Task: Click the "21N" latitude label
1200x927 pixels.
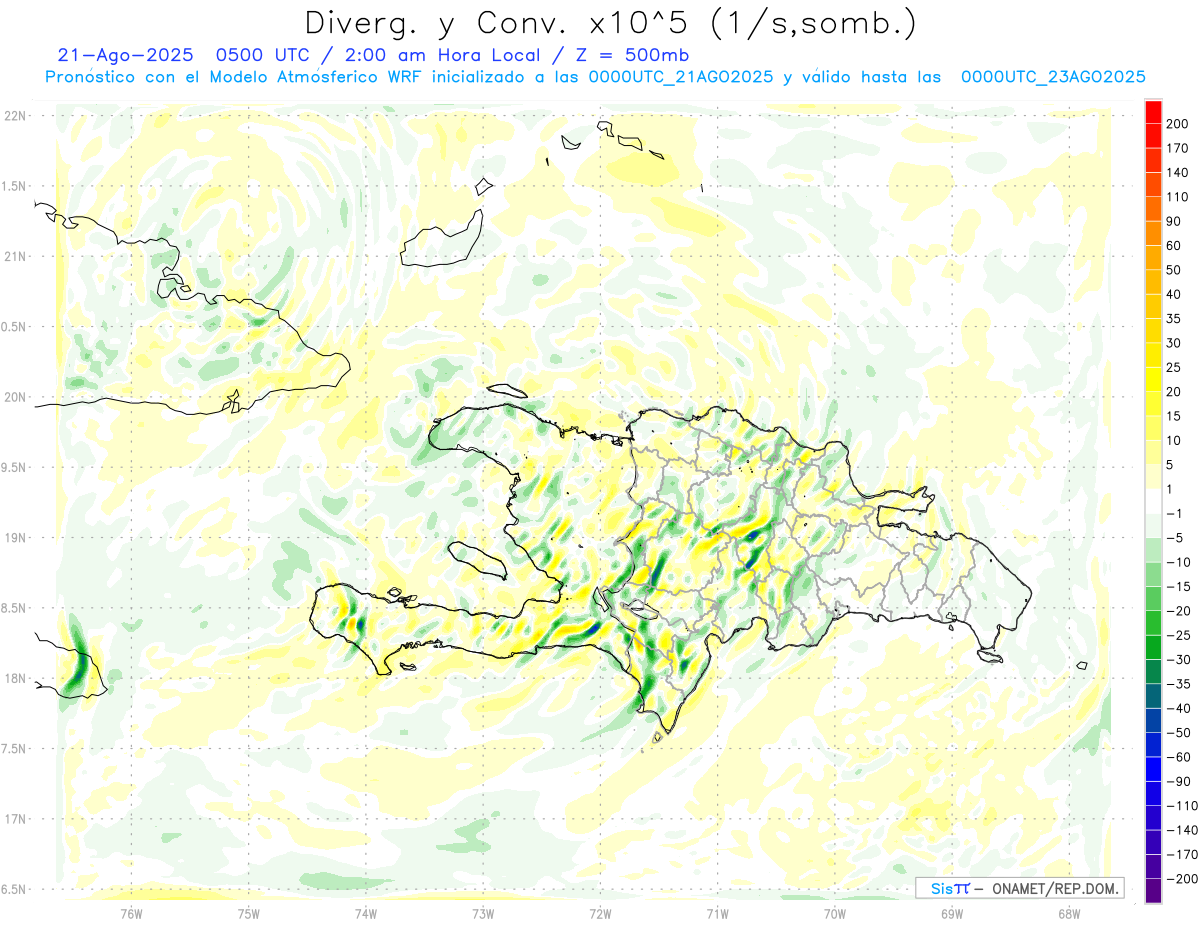Action: tap(16, 256)
